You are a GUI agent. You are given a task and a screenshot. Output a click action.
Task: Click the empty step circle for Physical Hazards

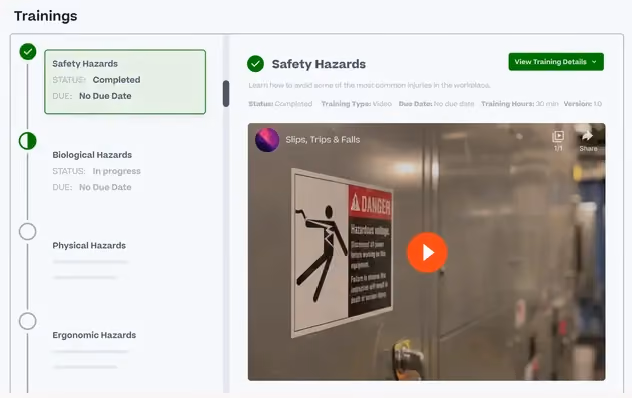tap(28, 231)
